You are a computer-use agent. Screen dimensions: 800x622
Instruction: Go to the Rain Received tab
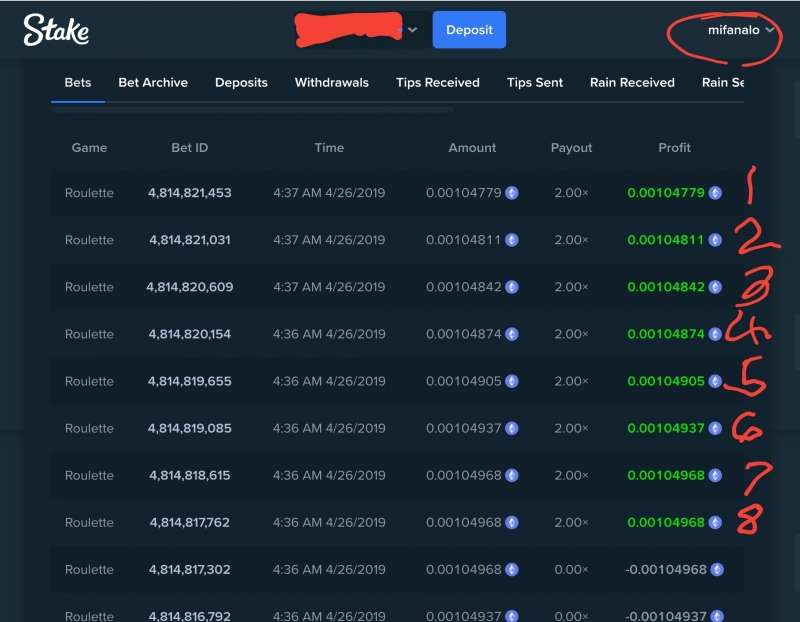[632, 83]
